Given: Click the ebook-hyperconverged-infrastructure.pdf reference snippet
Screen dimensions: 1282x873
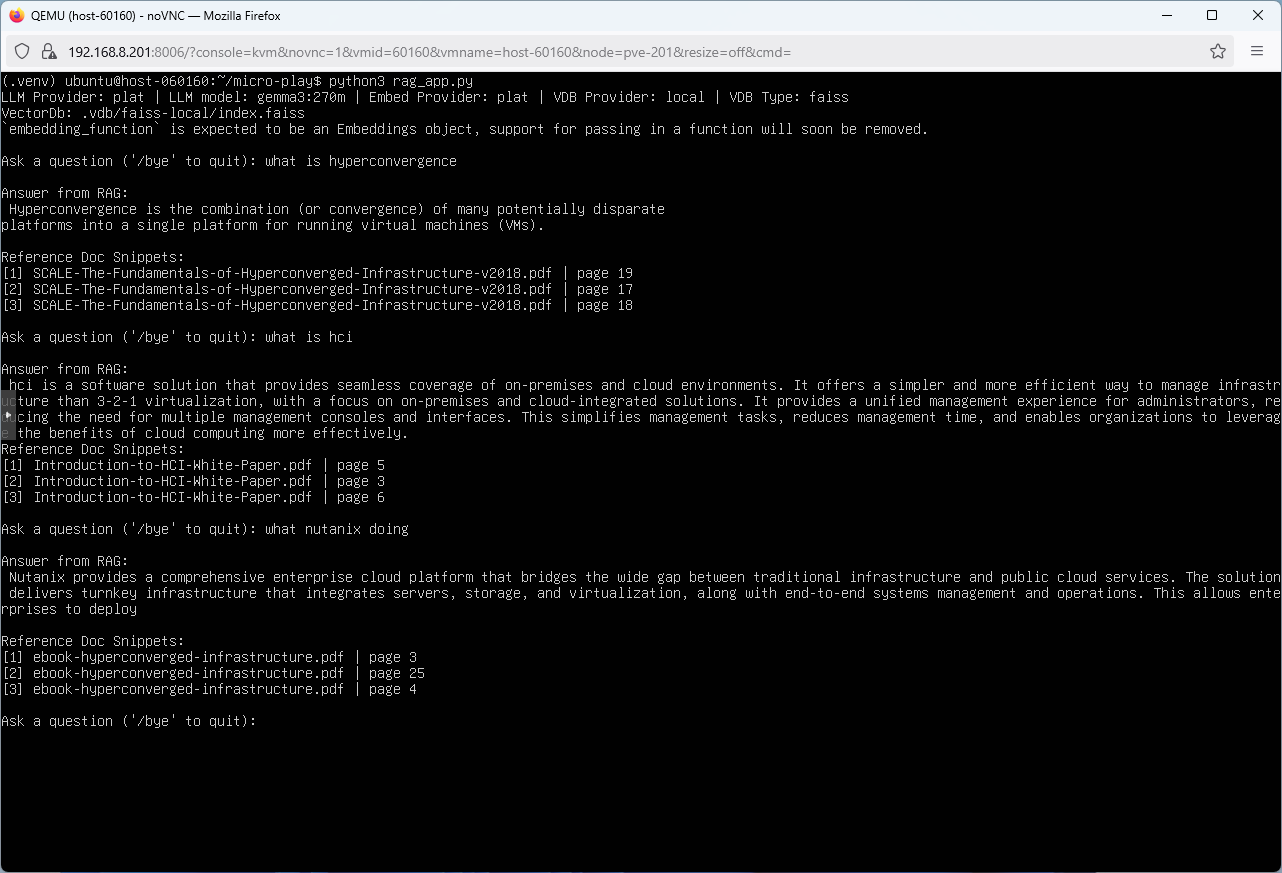Looking at the screenshot, I should (187, 657).
